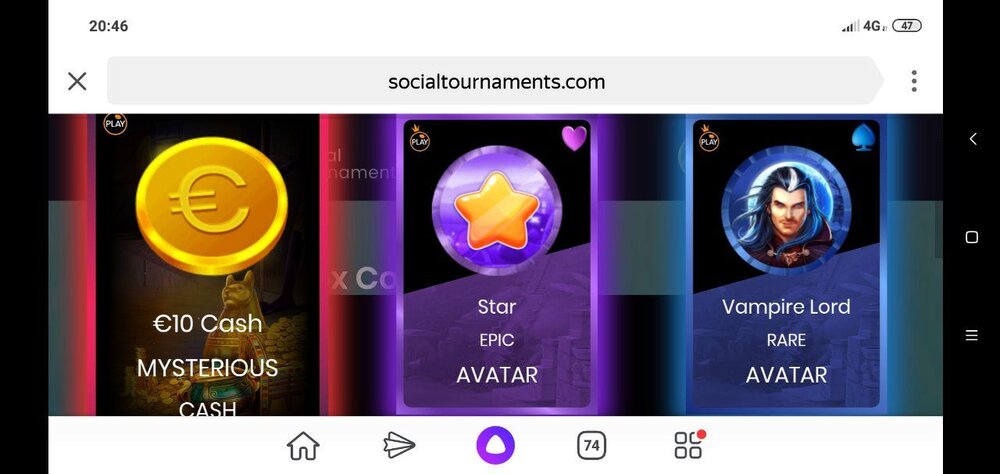Tap the orange Star avatar image
Image resolution: width=1000 pixels, height=474 pixels.
[x=497, y=211]
